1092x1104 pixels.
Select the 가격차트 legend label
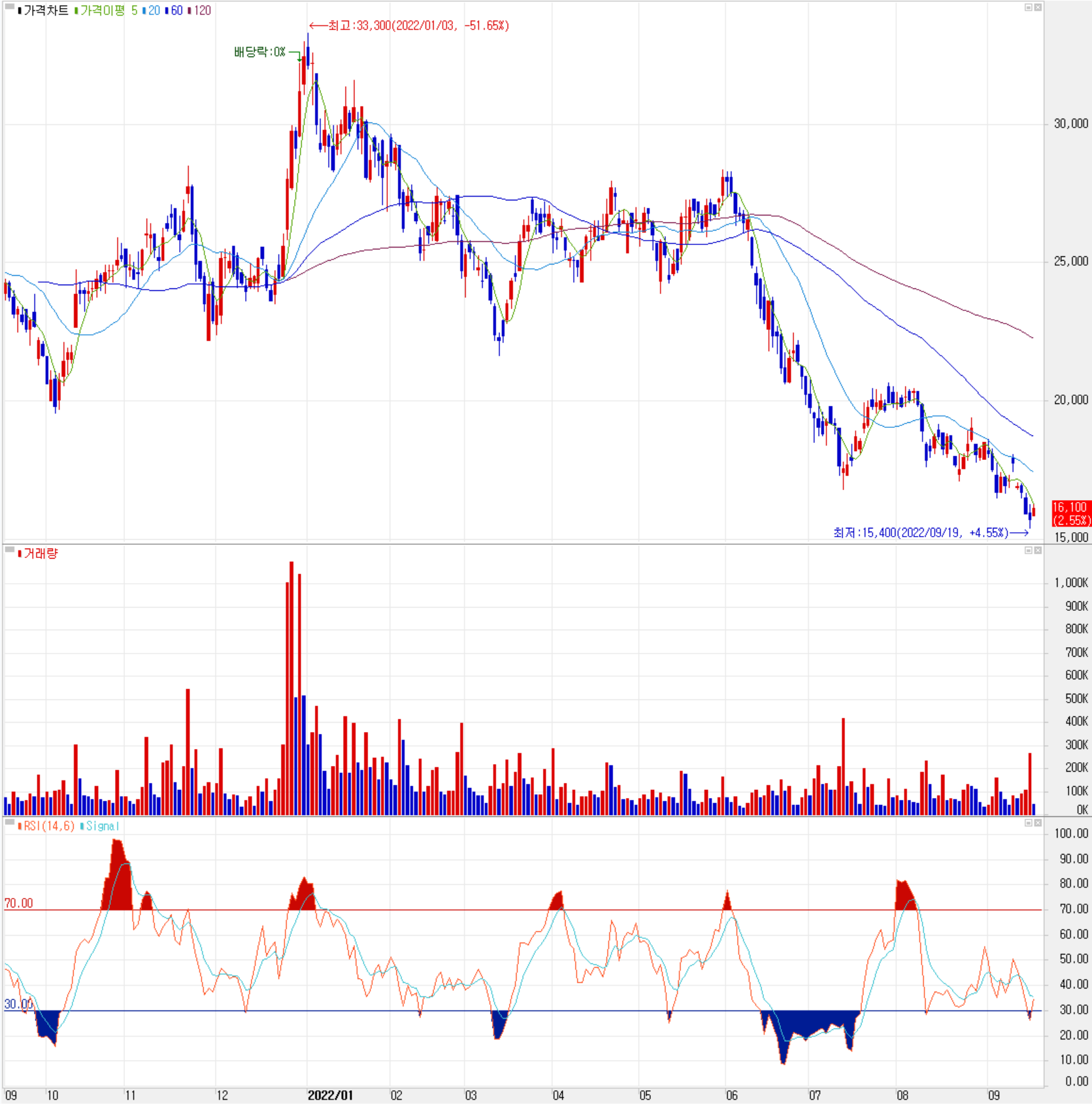pyautogui.click(x=43, y=11)
